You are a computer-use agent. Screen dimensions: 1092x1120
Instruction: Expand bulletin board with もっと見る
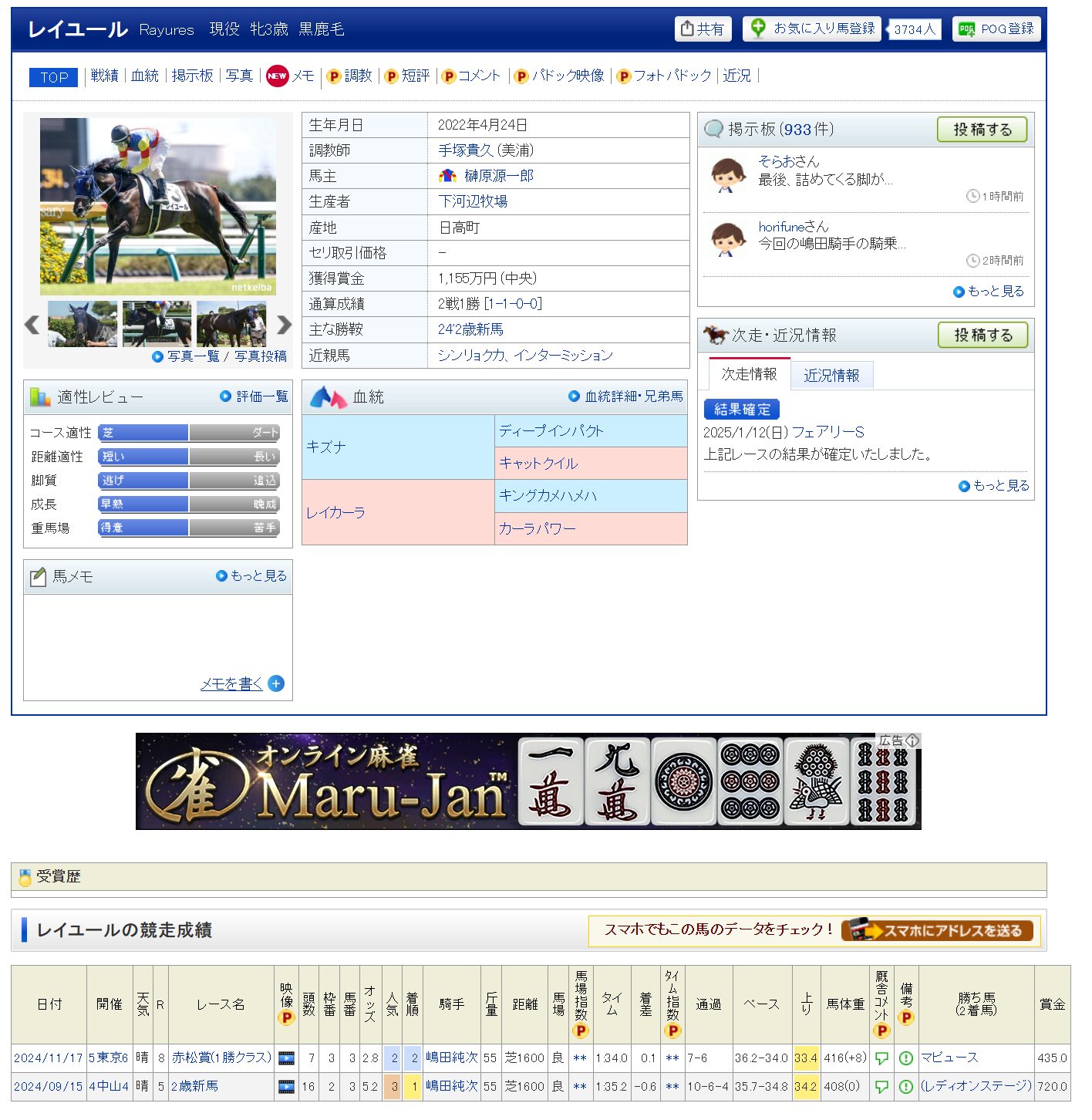(x=989, y=292)
